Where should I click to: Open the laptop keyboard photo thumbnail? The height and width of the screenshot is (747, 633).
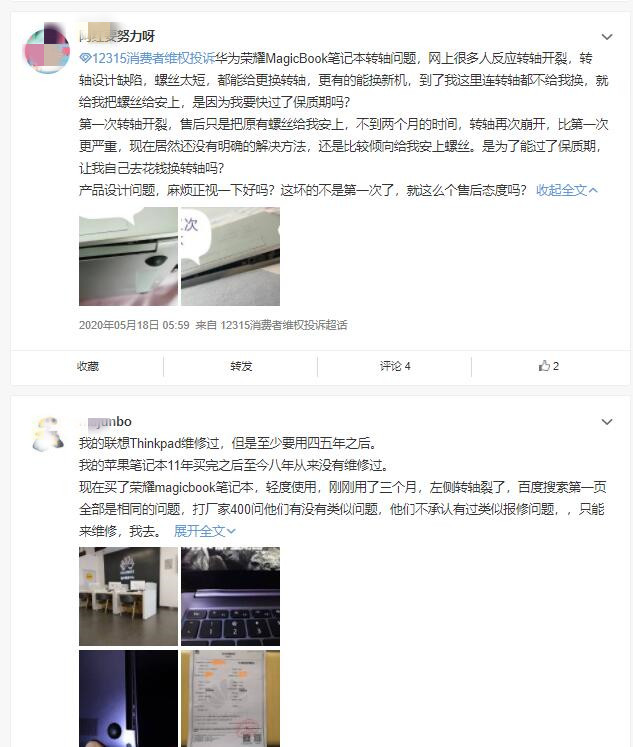tap(231, 596)
